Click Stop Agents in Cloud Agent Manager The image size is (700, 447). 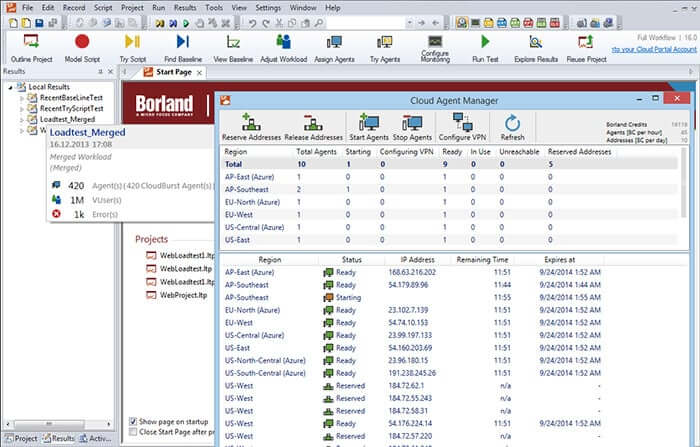click(x=412, y=127)
